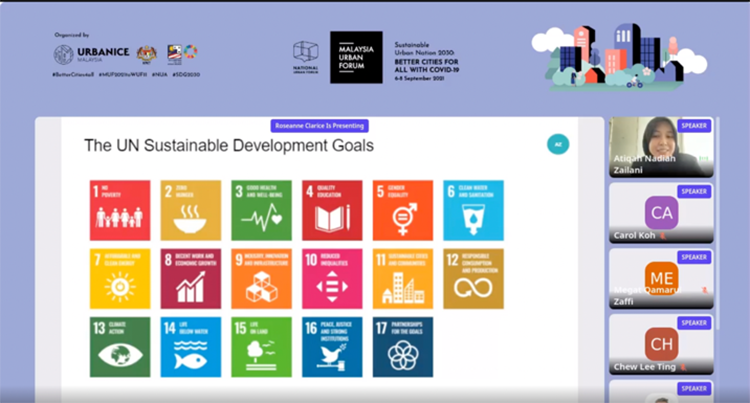
Task: Click muted microphone icon beside Chew Lee Ting
Action: click(683, 367)
